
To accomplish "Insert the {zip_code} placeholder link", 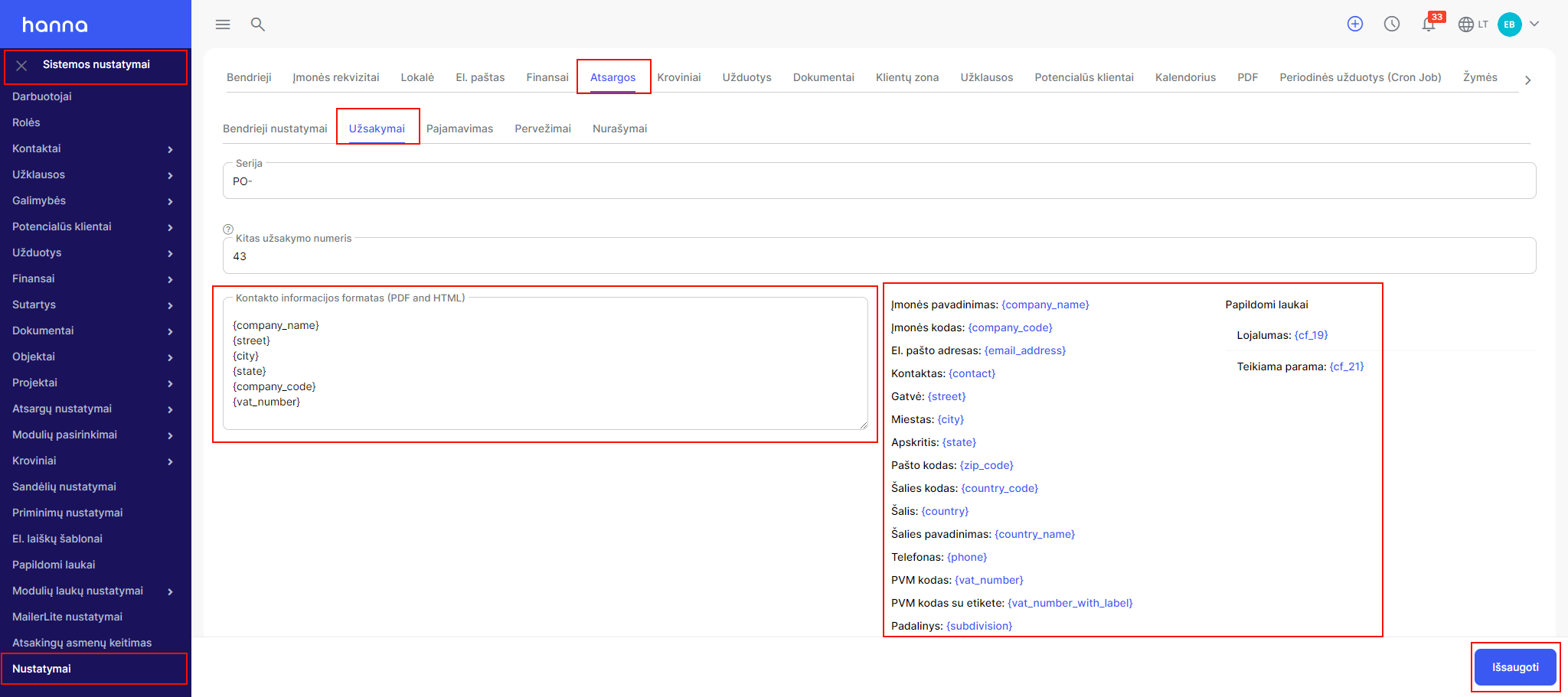I will (x=986, y=465).
